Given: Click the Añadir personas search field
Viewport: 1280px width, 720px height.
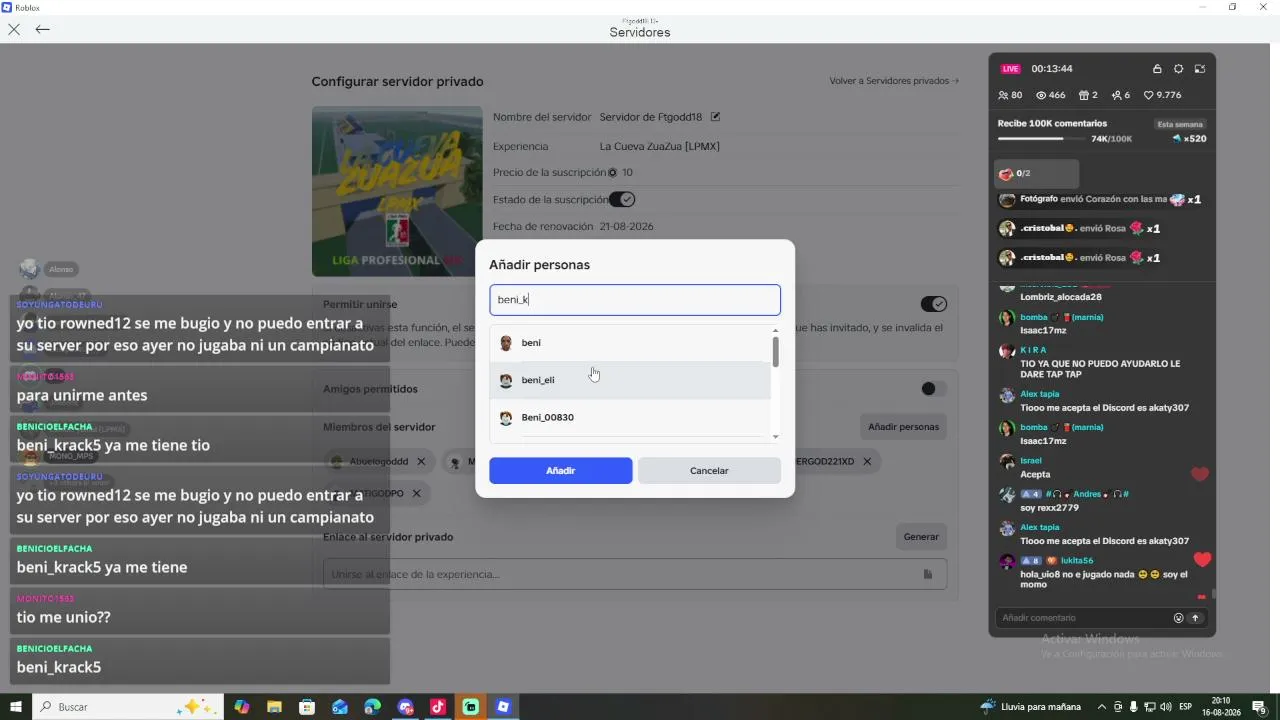Looking at the screenshot, I should (x=635, y=300).
